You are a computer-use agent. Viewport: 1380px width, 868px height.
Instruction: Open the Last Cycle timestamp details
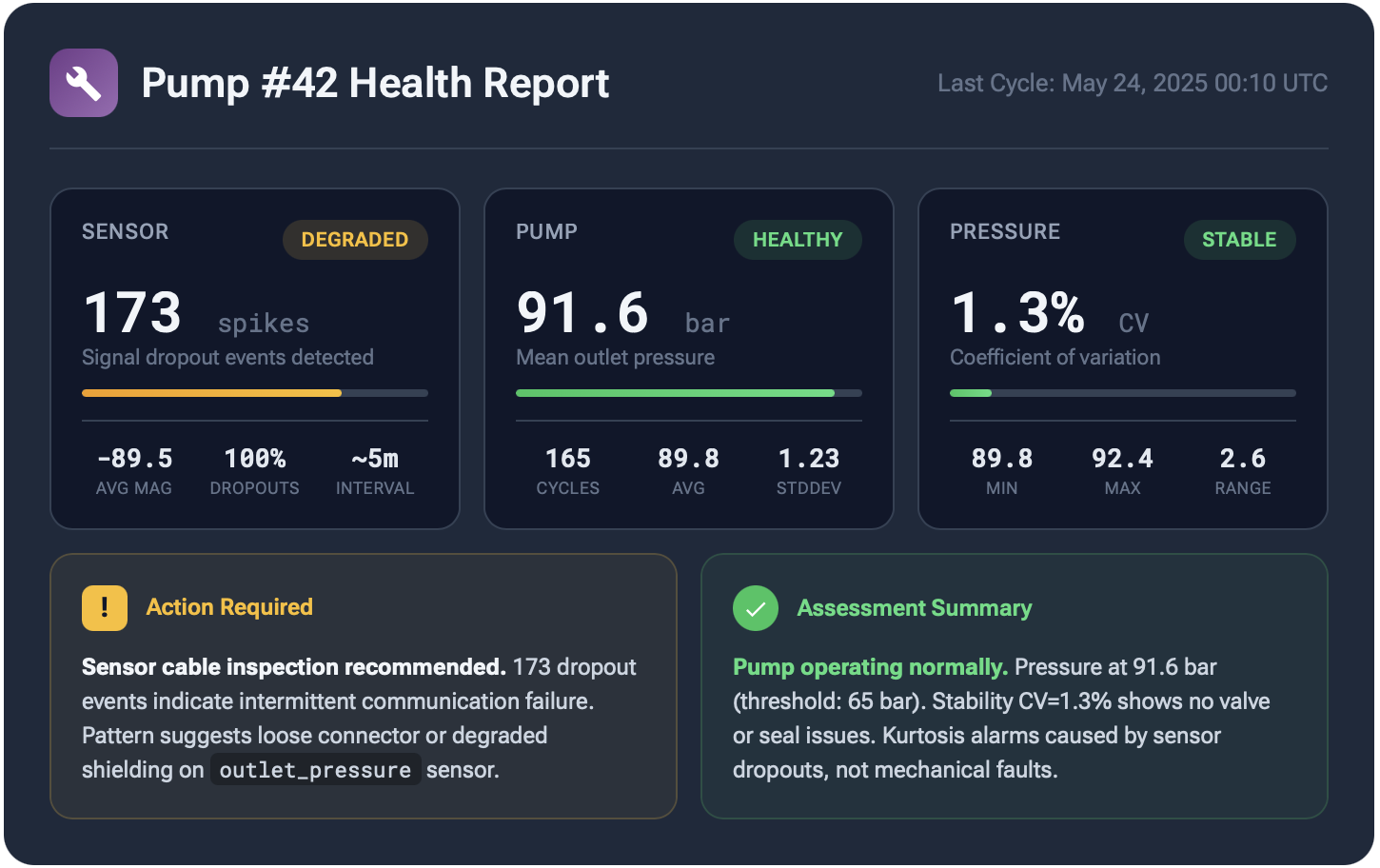click(x=1133, y=83)
